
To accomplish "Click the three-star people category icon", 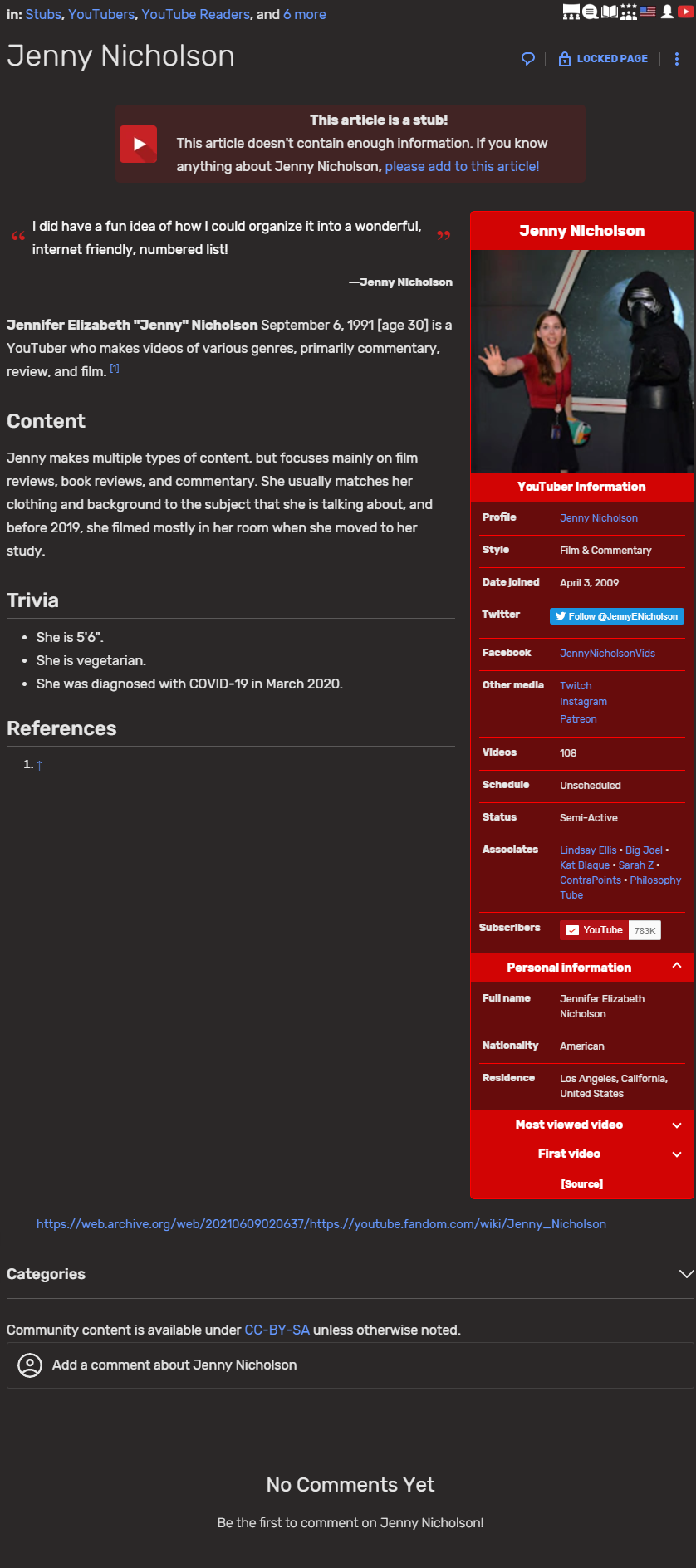I will coord(629,12).
